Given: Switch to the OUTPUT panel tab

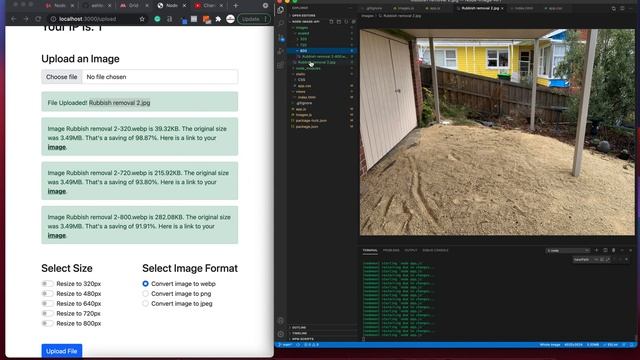Looking at the screenshot, I should (411, 250).
